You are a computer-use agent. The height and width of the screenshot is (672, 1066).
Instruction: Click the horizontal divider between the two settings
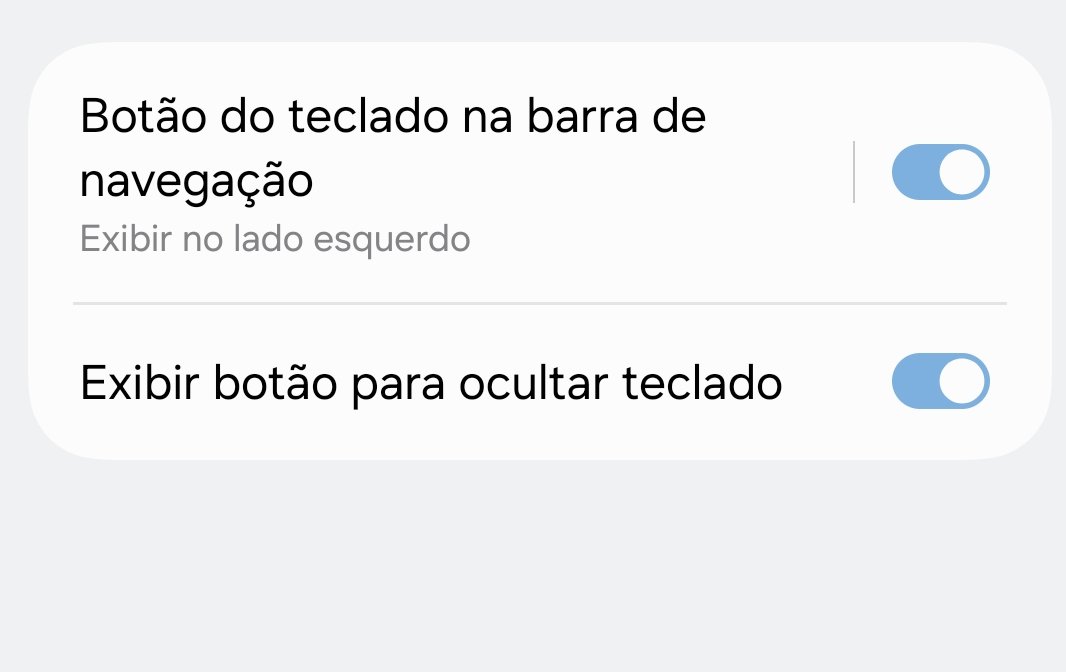pyautogui.click(x=540, y=303)
